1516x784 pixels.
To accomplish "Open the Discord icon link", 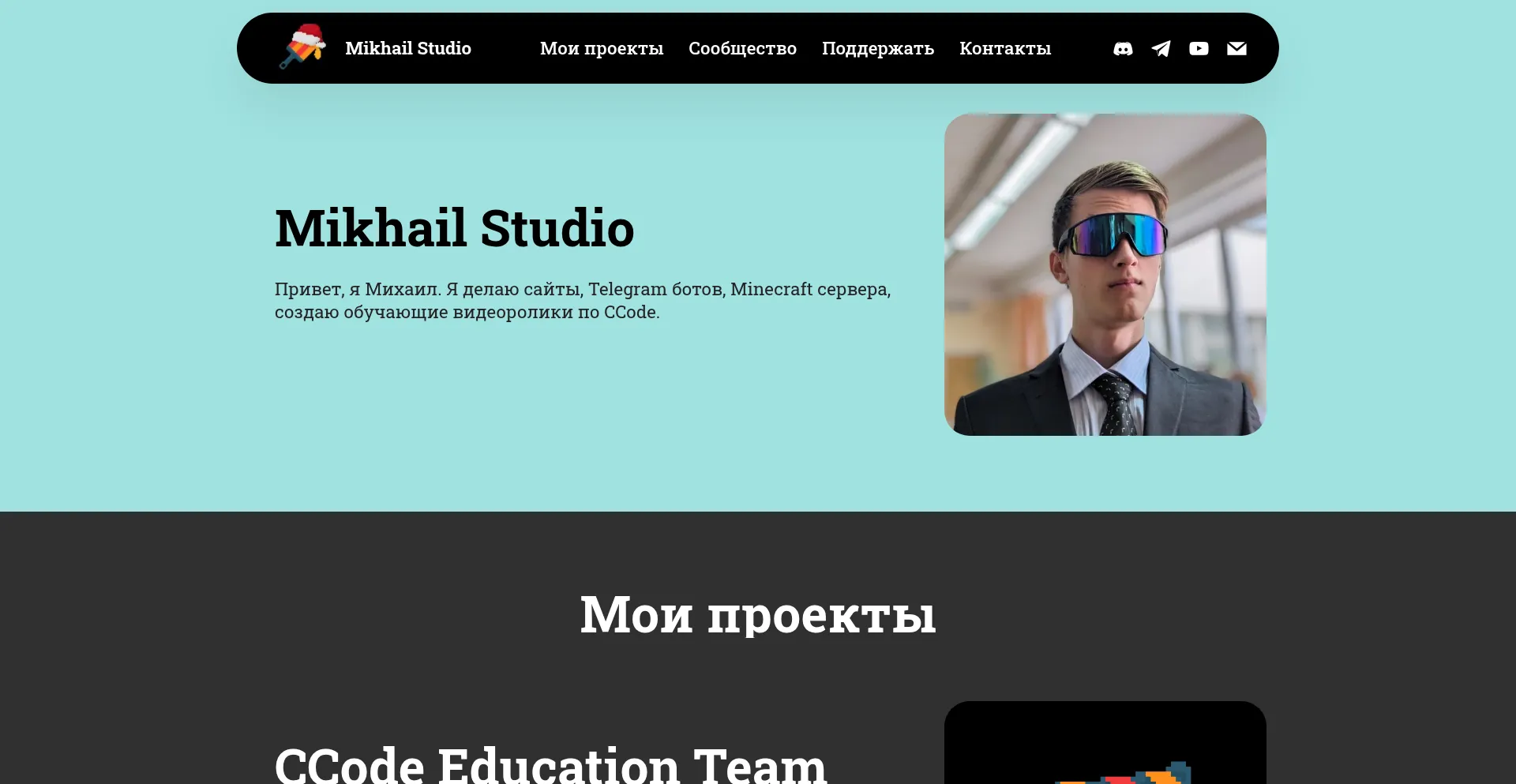I will pos(1123,49).
